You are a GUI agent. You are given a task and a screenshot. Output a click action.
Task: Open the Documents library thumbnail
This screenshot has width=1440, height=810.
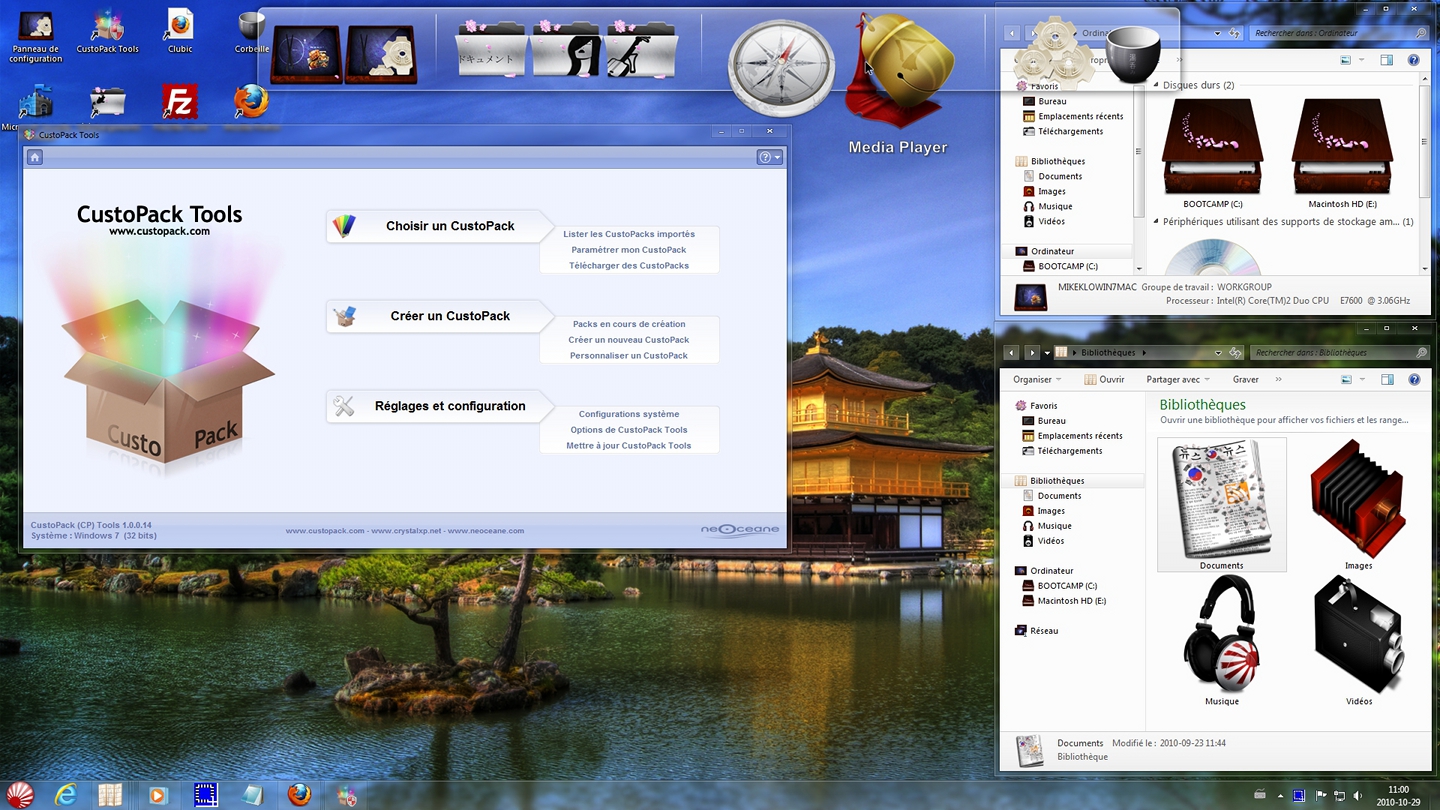pyautogui.click(x=1222, y=504)
